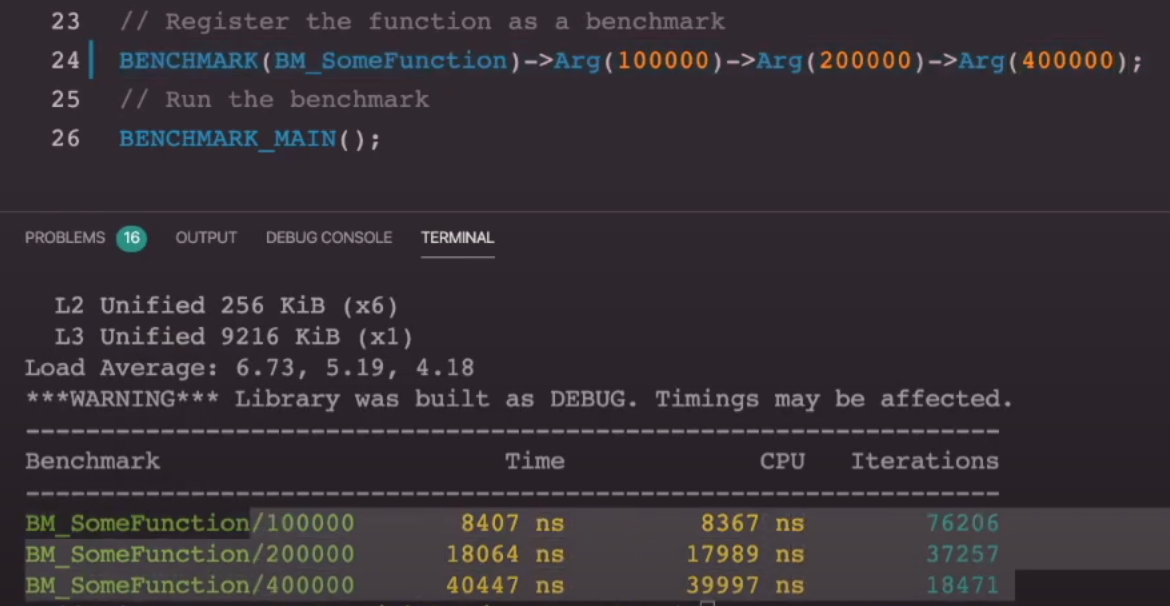Screen dimensions: 1170x606
Task: Switch to the OUTPUT tab
Action: point(206,238)
